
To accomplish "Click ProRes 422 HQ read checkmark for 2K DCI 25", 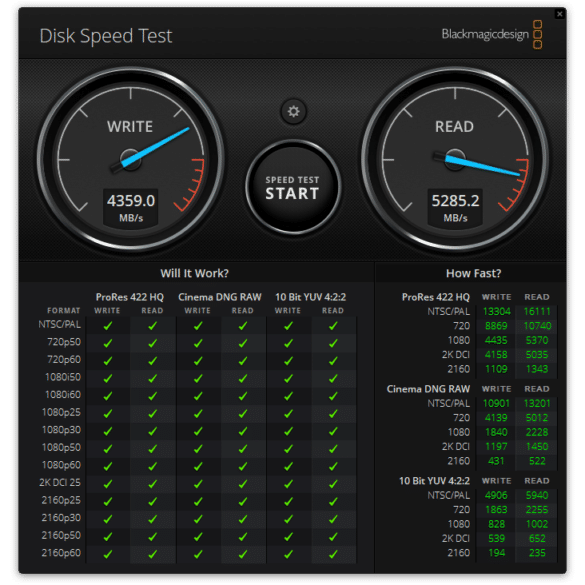I will pos(153,484).
